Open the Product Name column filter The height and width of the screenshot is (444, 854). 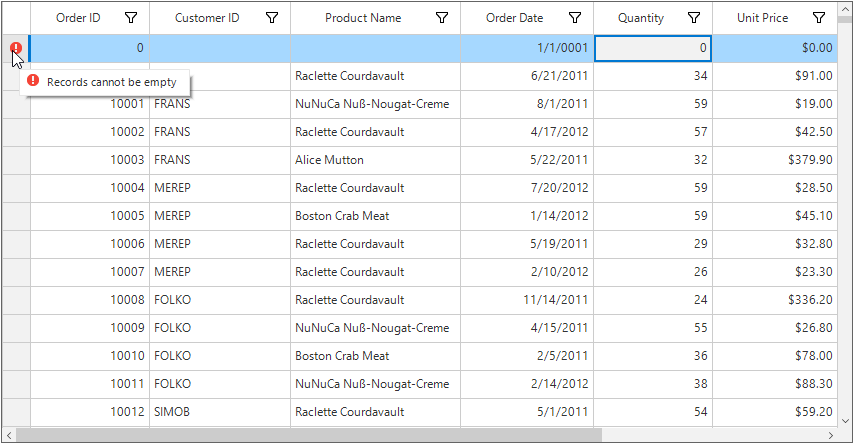tap(442, 18)
